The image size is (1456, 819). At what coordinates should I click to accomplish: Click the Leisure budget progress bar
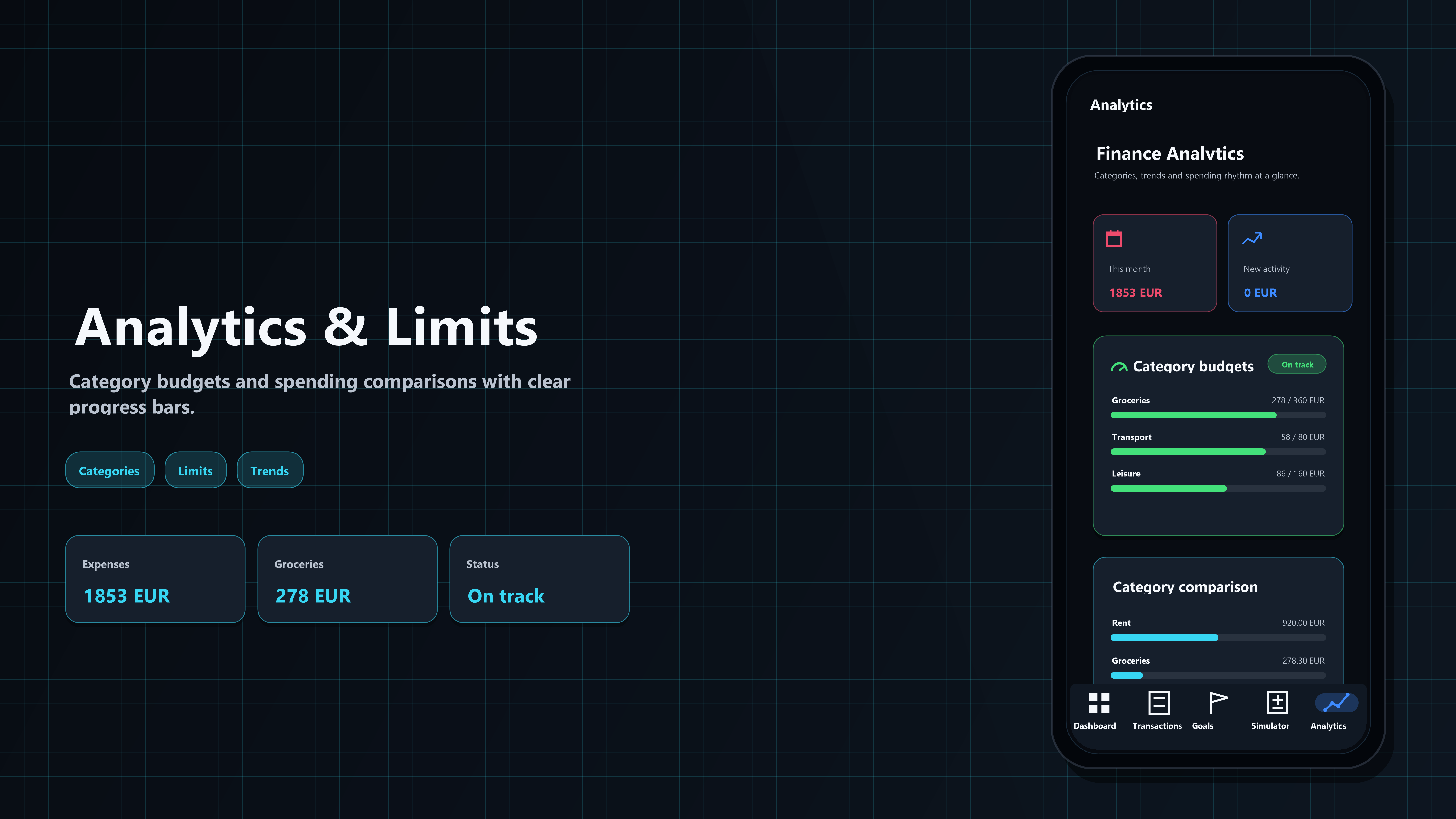pyautogui.click(x=1218, y=489)
